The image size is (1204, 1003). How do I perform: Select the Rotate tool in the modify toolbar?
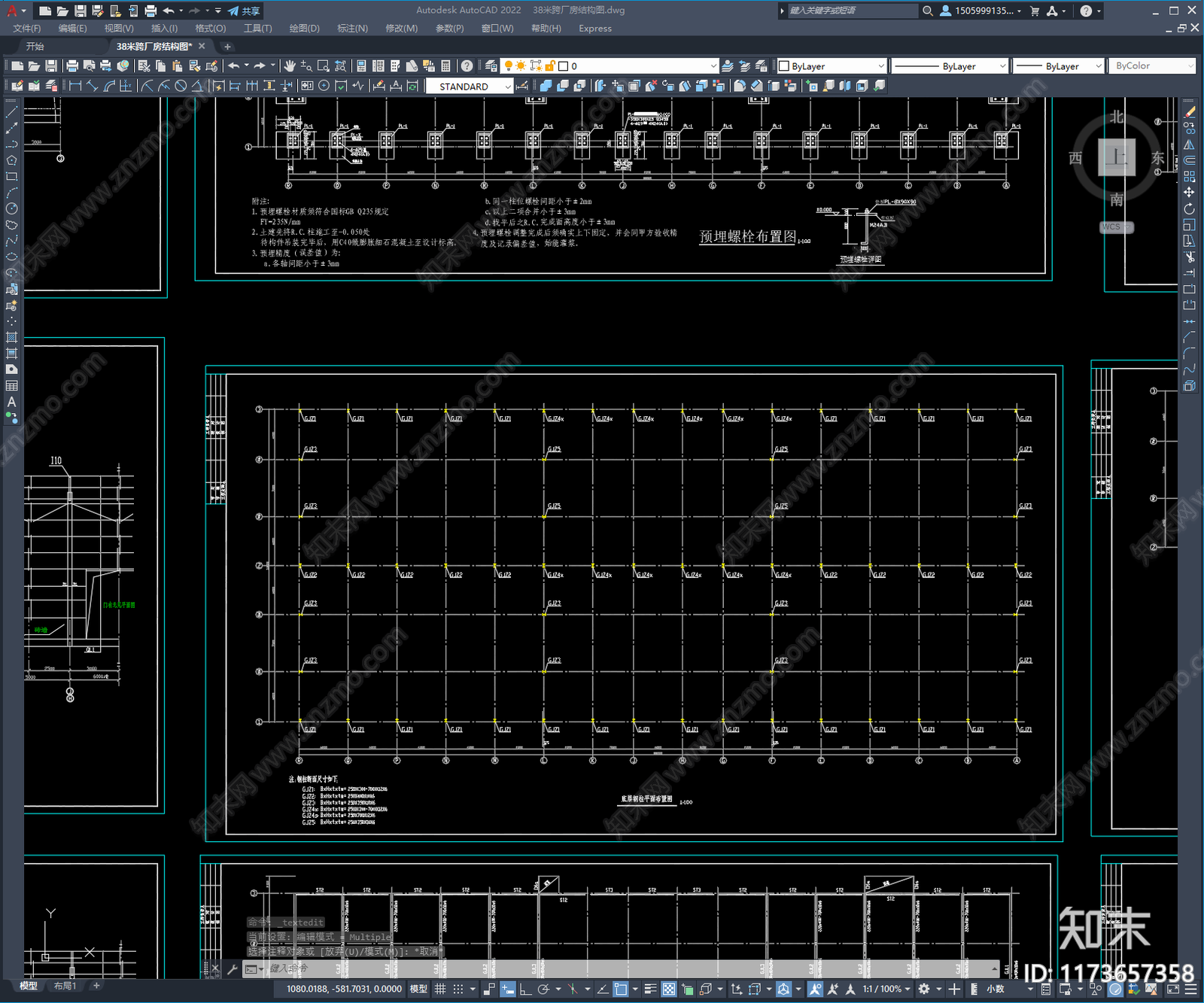click(x=1189, y=208)
